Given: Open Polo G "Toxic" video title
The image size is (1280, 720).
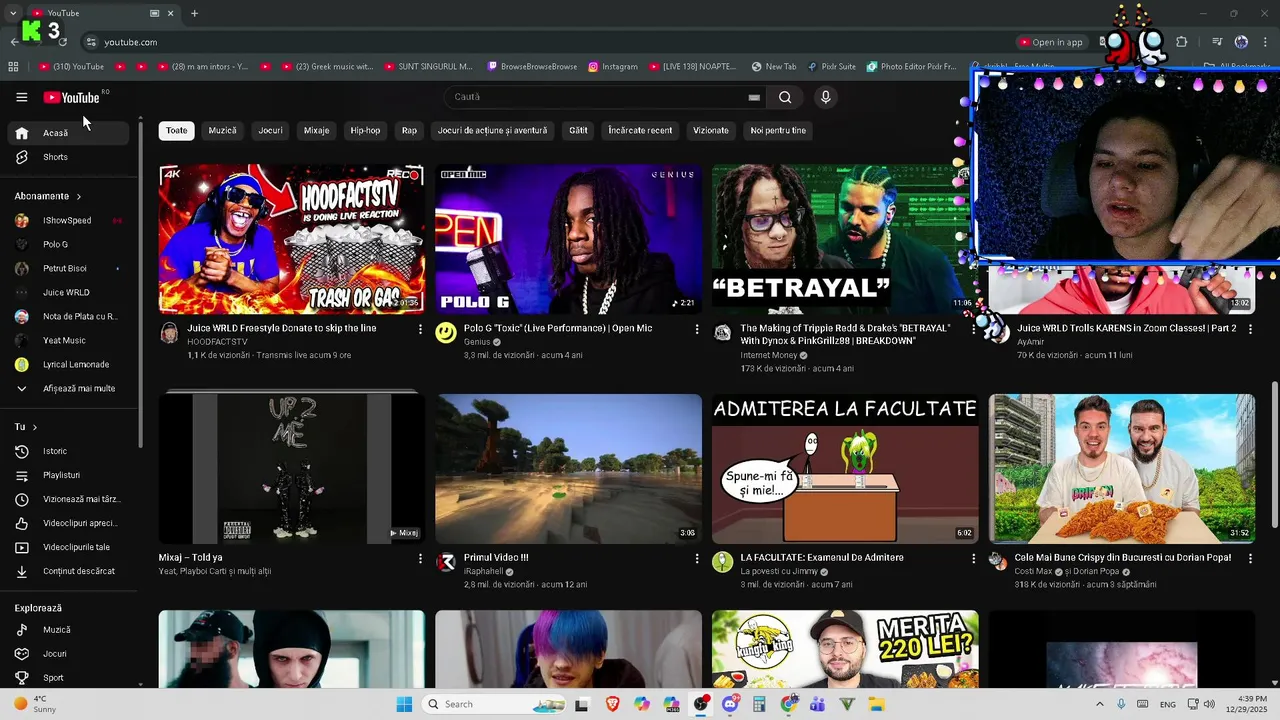Looking at the screenshot, I should pyautogui.click(x=558, y=328).
